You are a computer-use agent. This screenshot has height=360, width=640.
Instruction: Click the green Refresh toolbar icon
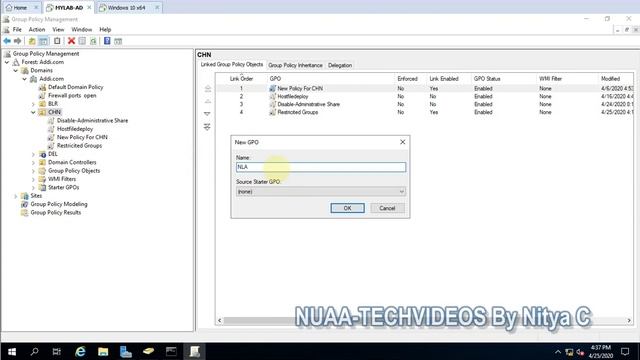(93, 41)
